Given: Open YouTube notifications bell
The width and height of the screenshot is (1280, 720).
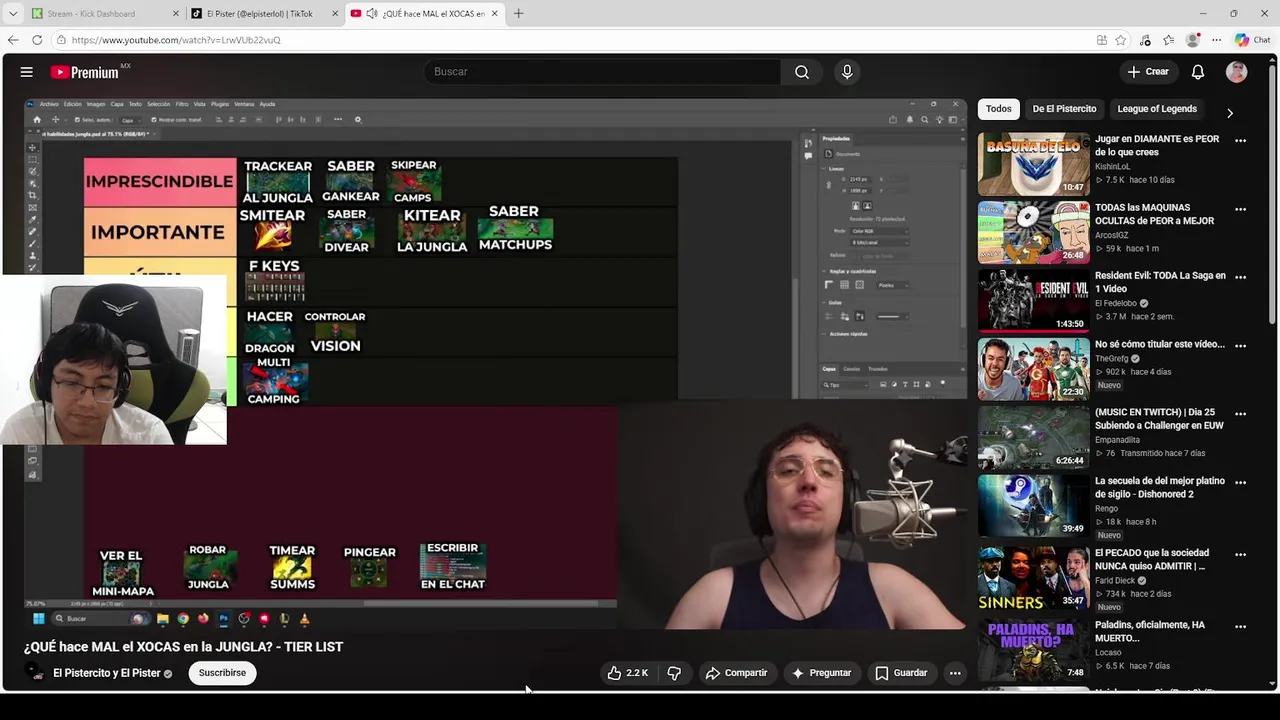Looking at the screenshot, I should [1198, 72].
